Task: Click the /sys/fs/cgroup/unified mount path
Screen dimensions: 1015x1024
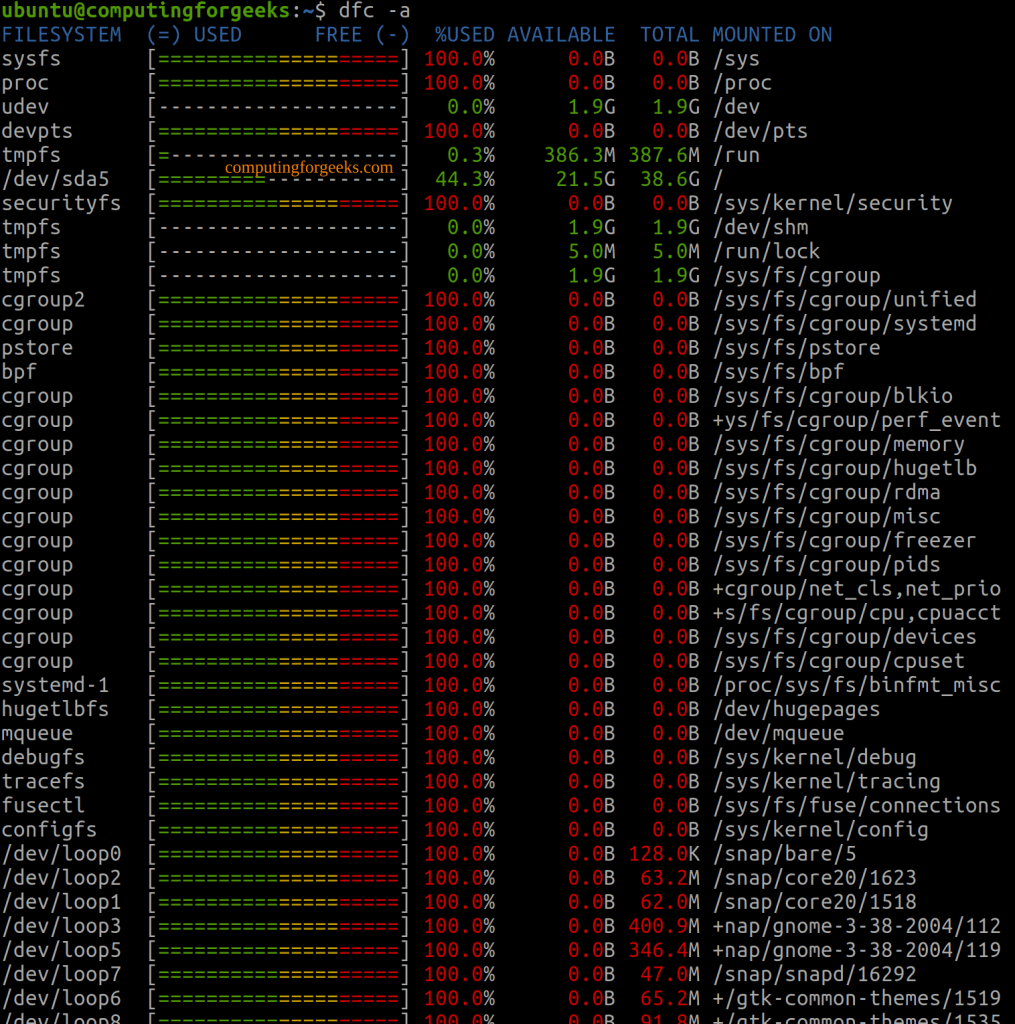Action: tap(845, 300)
